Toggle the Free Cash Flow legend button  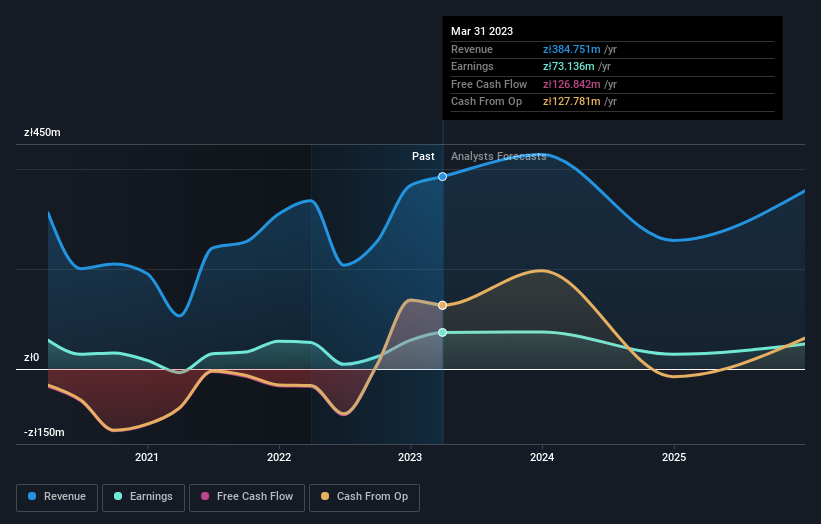point(247,497)
